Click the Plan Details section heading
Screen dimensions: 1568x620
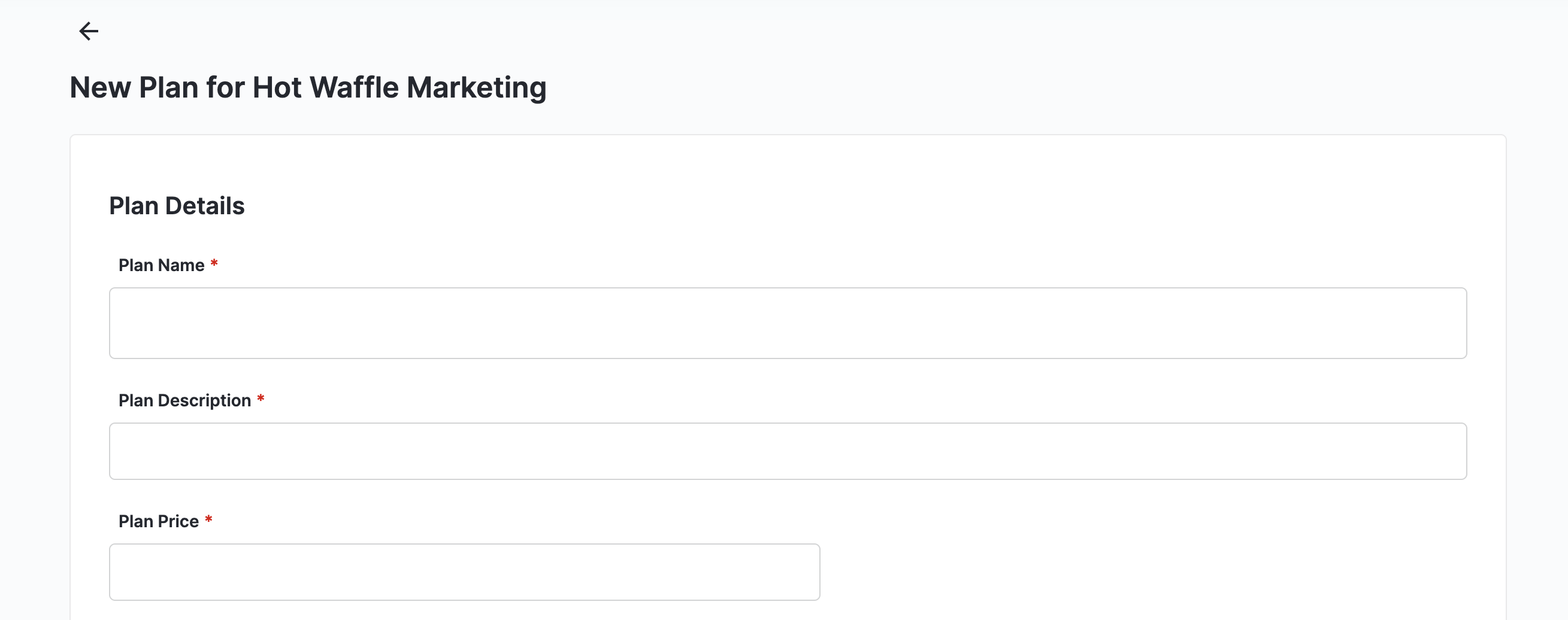point(177,206)
